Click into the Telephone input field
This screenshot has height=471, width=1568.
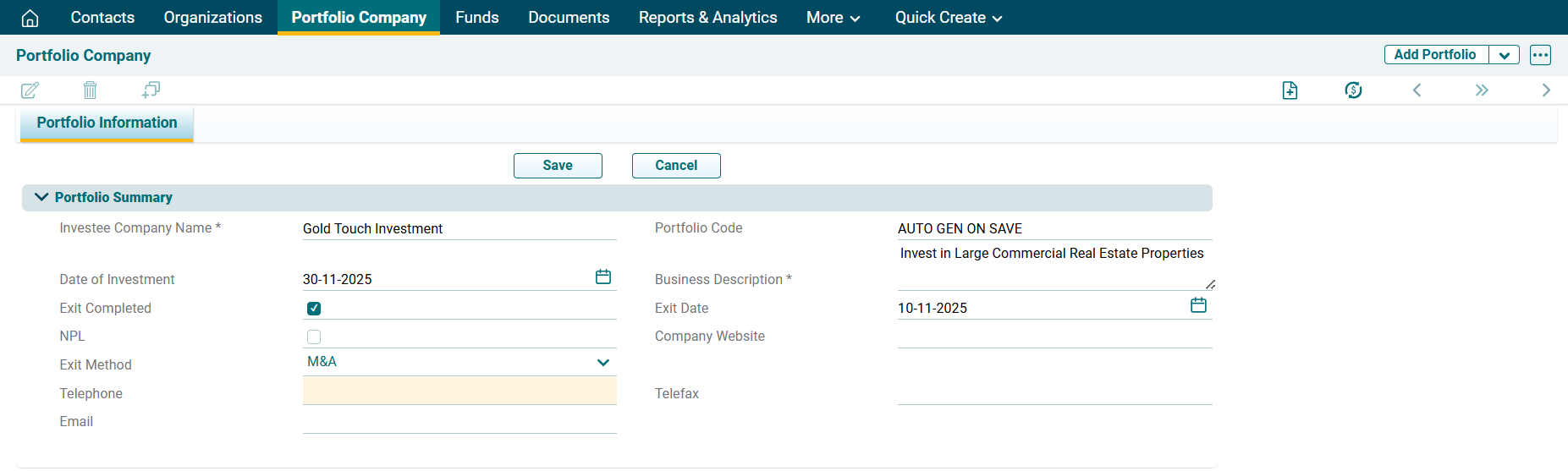(459, 392)
